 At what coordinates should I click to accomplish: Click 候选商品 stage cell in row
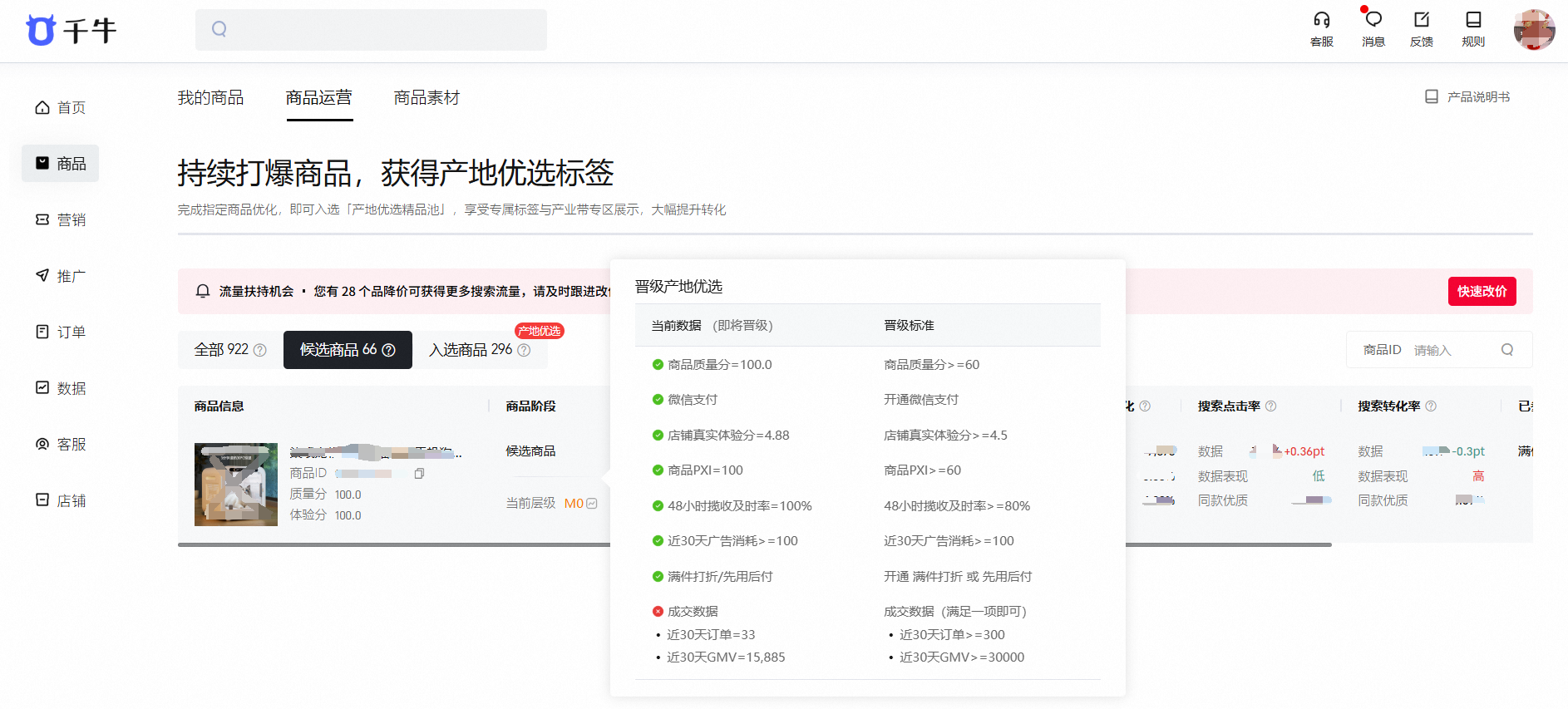click(x=530, y=451)
